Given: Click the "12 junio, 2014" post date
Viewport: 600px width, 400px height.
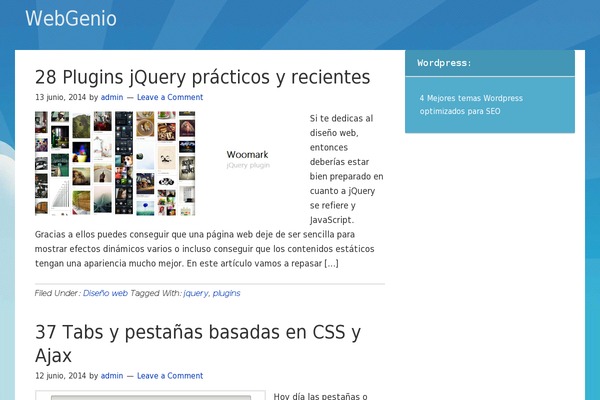Looking at the screenshot, I should coord(60,376).
